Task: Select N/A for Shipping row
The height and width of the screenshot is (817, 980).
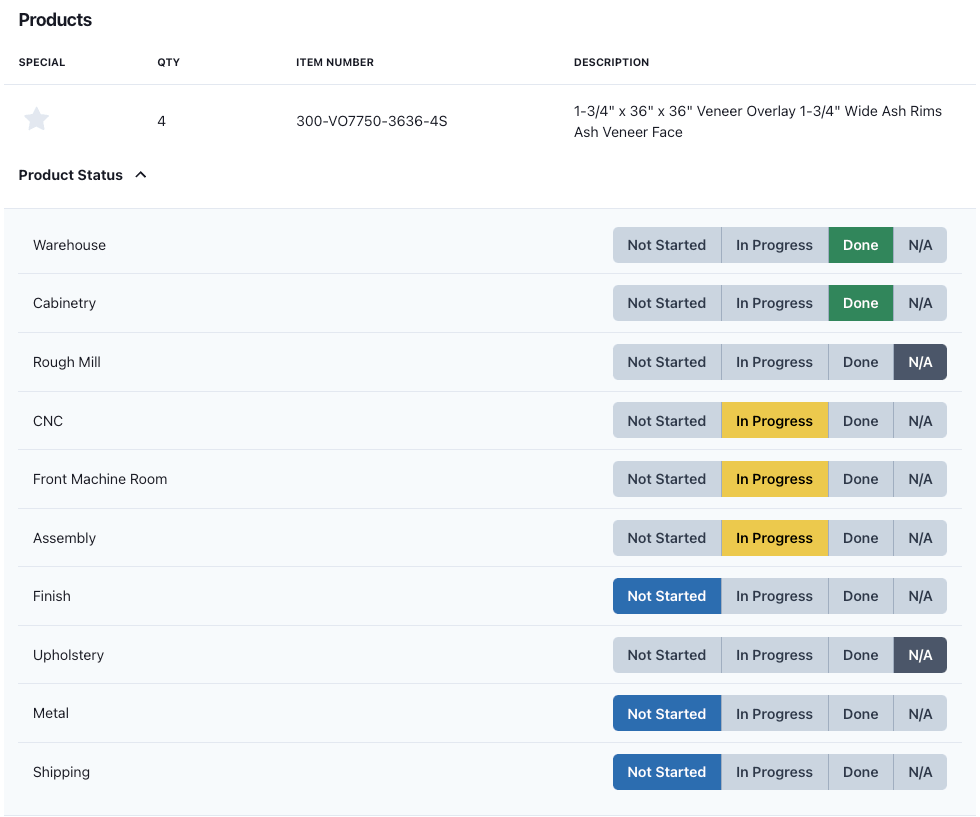Action: pos(920,772)
